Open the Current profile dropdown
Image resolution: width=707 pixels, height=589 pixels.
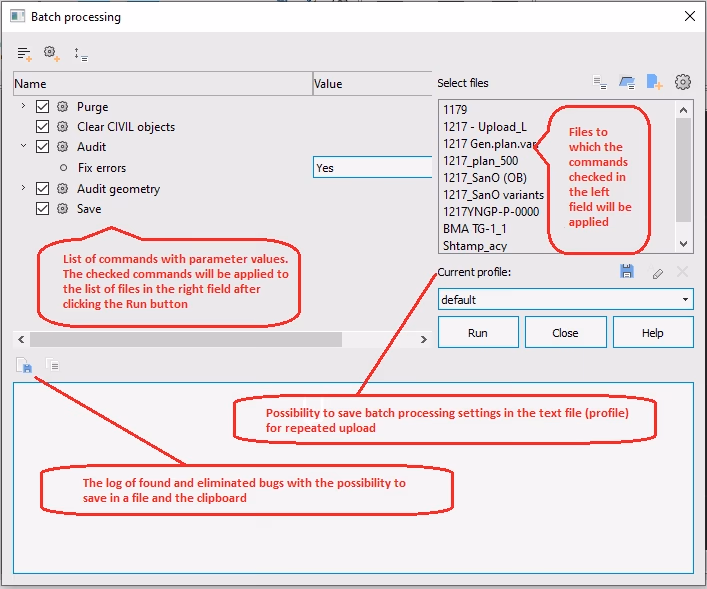coord(565,299)
